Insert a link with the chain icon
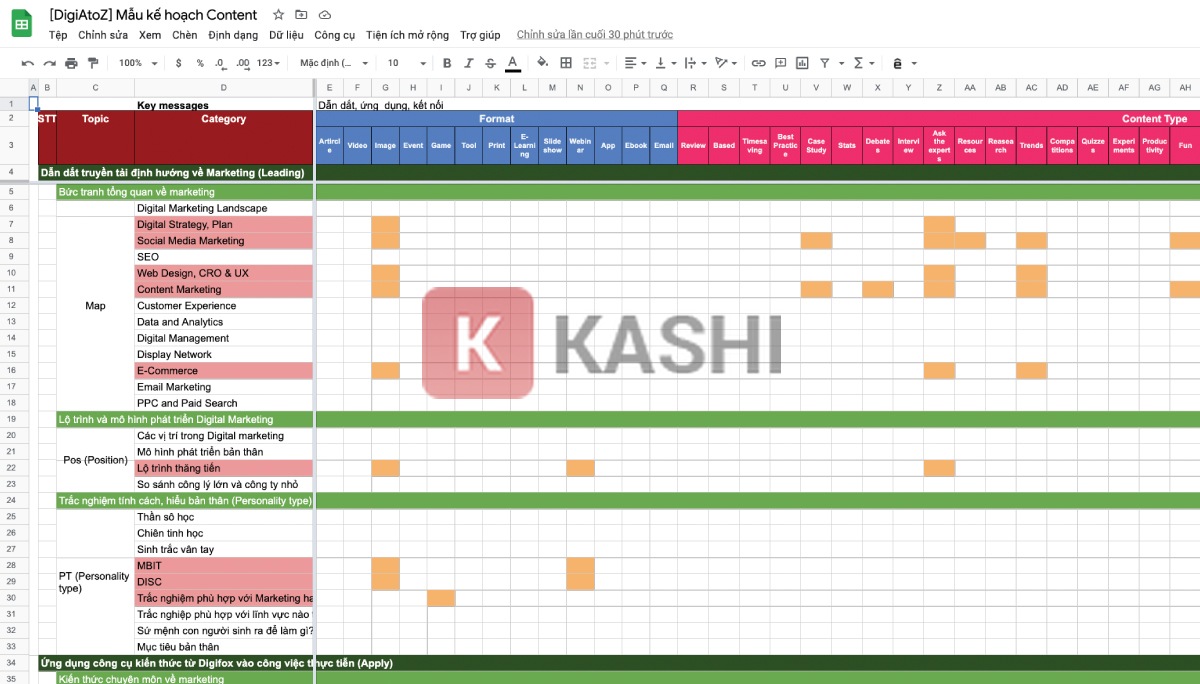This screenshot has height=684, width=1200. pos(758,63)
